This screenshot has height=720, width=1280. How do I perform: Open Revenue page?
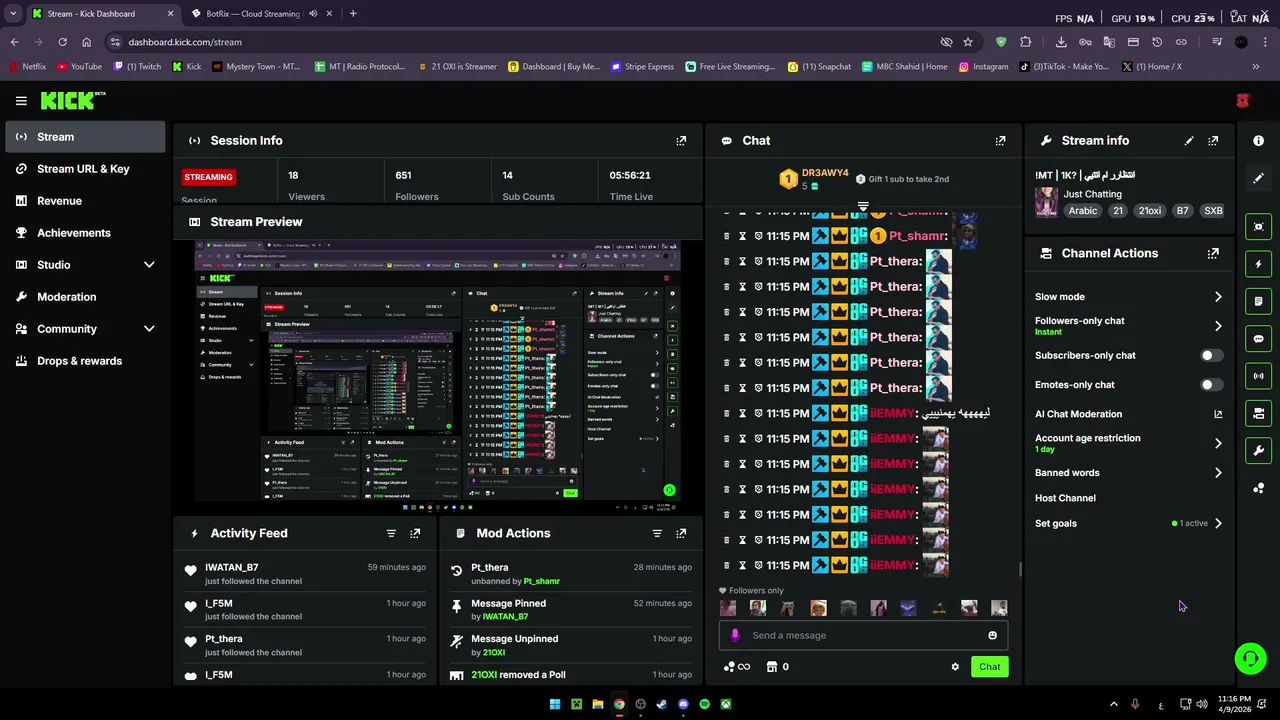[x=85, y=201]
